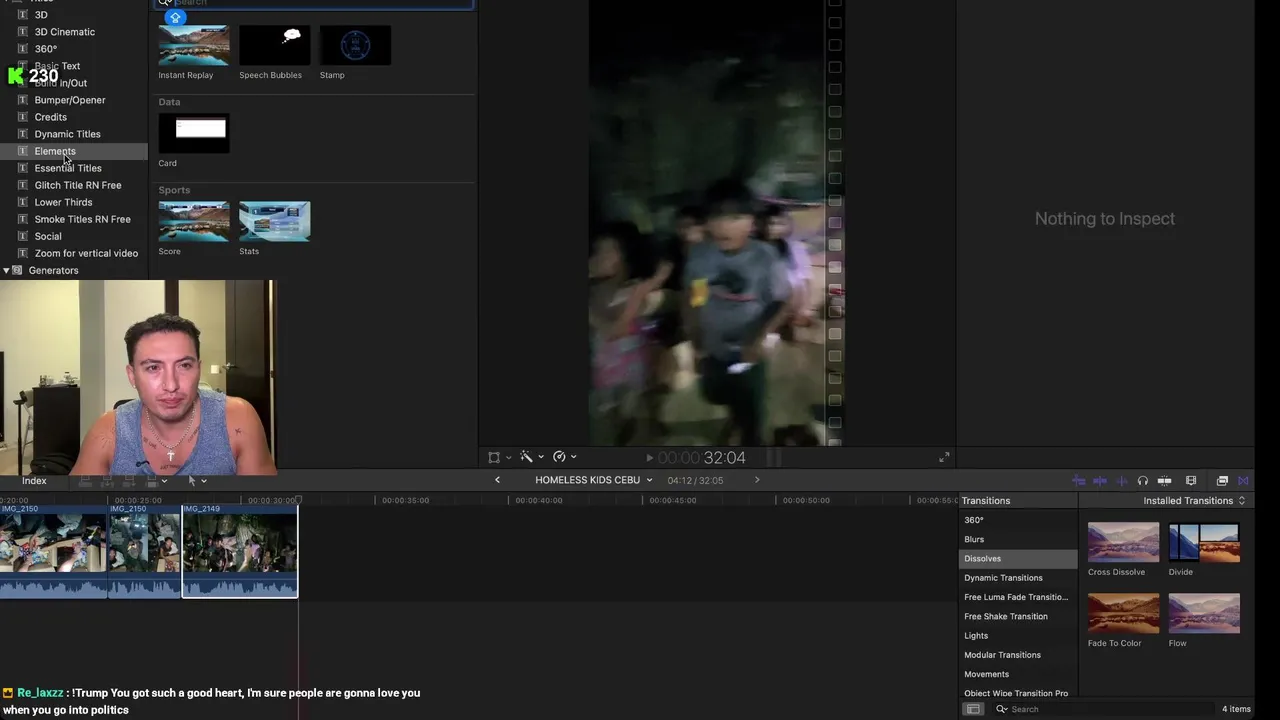This screenshot has height=720, width=1280.
Task: Open the Social titles category
Action: pyautogui.click(x=48, y=236)
